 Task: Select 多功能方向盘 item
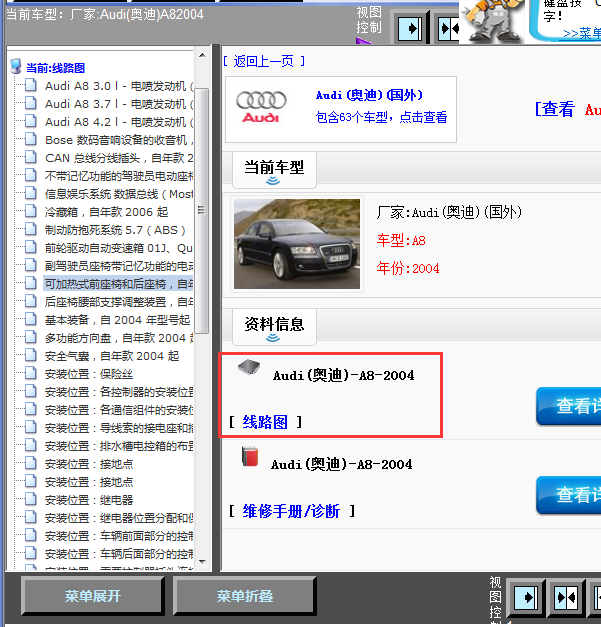(119, 338)
